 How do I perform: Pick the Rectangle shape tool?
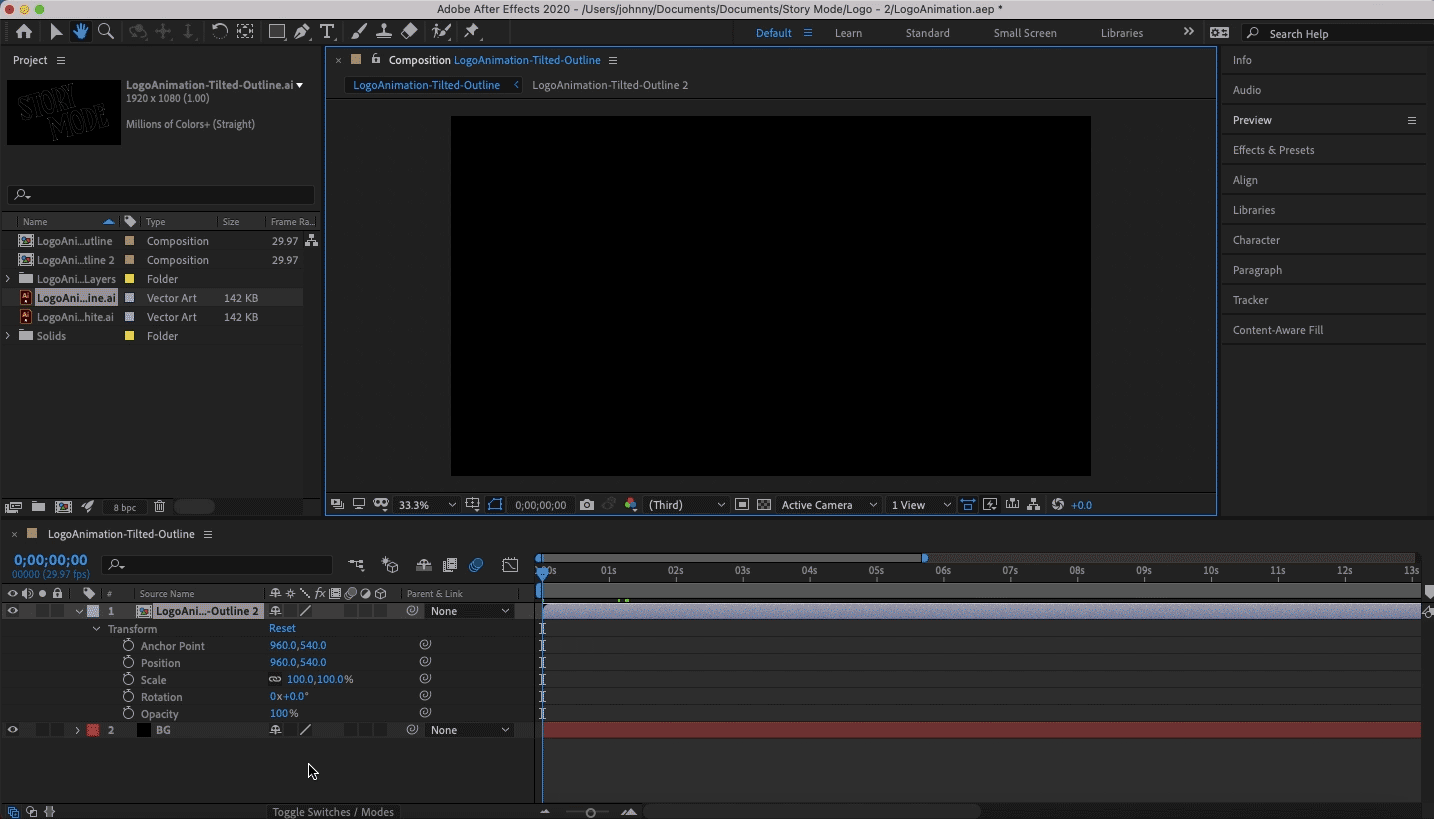tap(277, 32)
